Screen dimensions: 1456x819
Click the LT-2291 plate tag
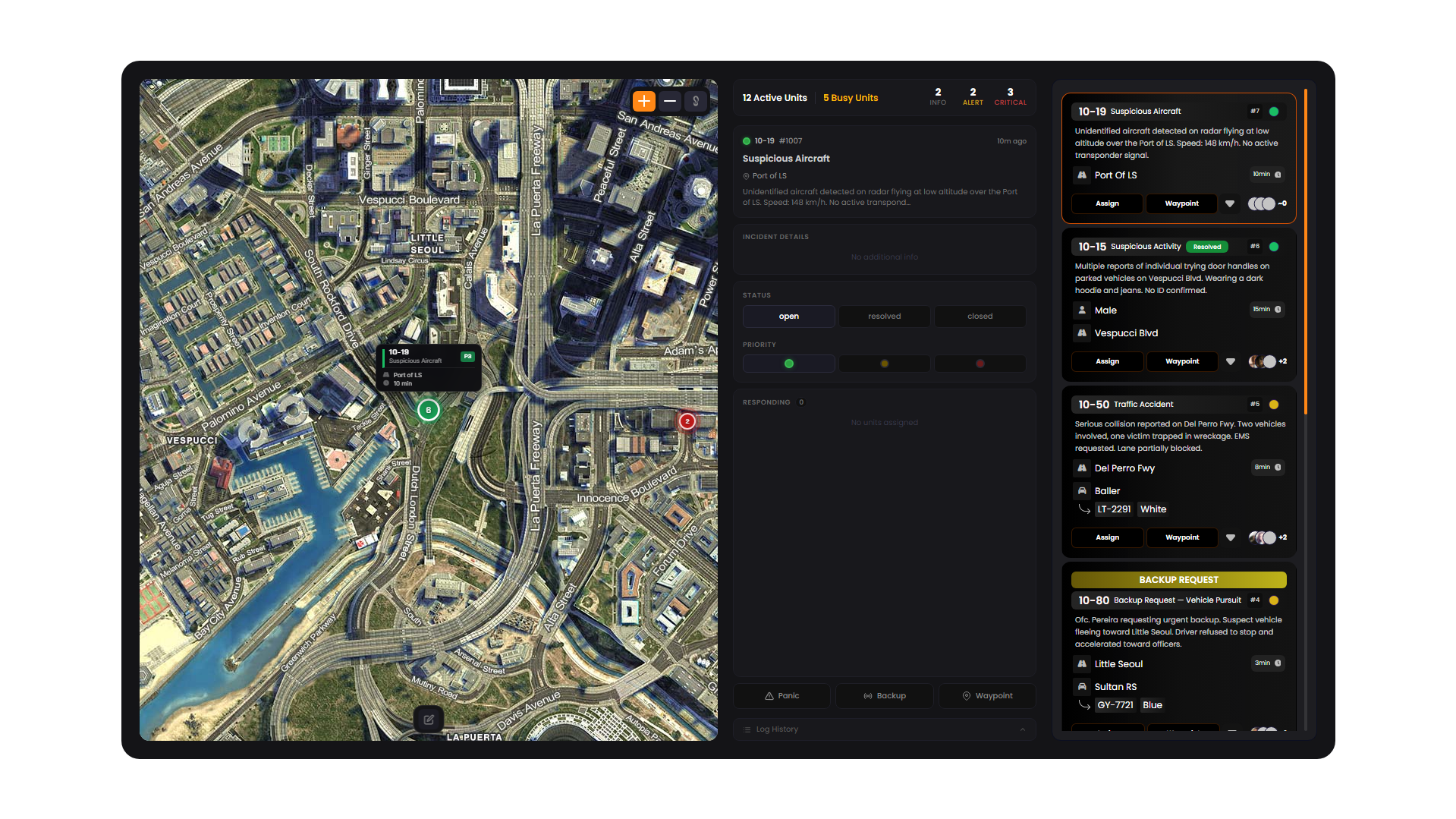click(1114, 509)
